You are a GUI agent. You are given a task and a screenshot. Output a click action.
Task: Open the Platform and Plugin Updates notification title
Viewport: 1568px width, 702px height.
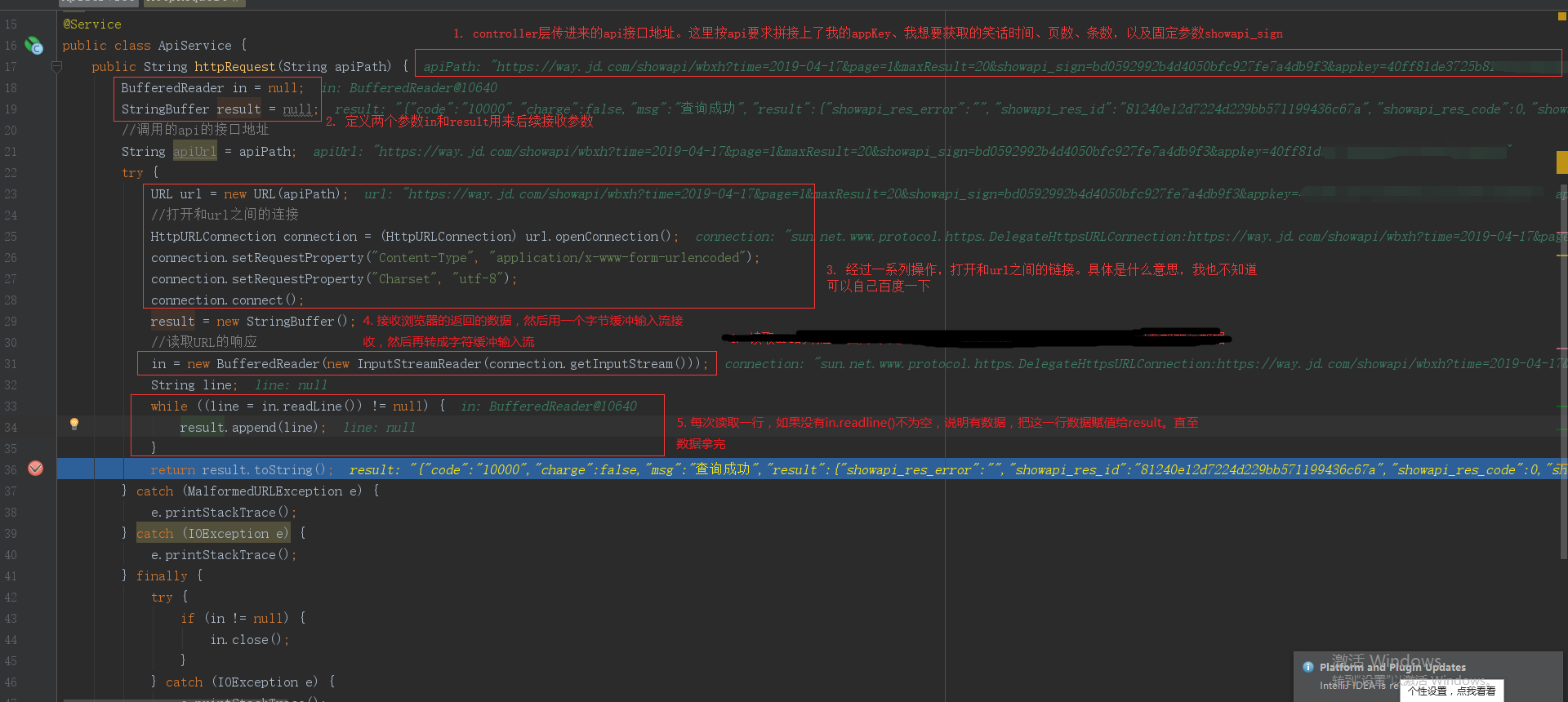click(1392, 668)
